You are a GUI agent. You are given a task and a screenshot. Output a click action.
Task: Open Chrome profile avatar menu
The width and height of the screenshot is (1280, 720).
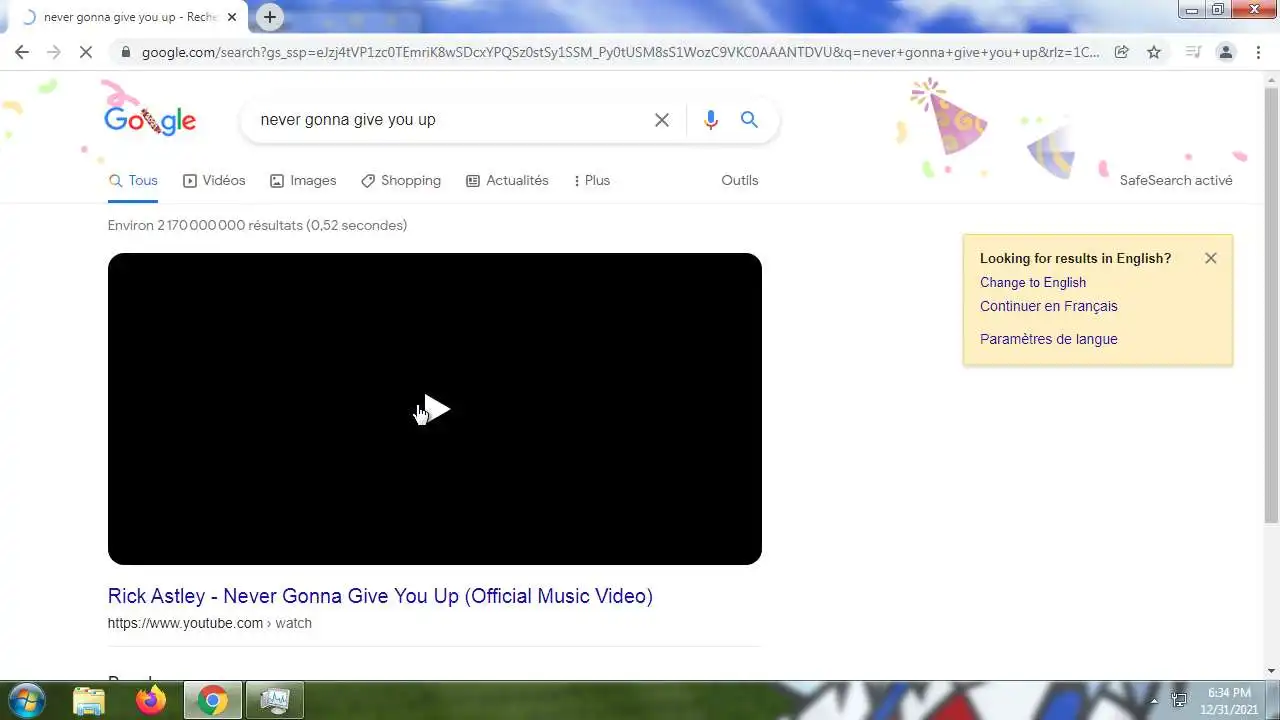1225,52
